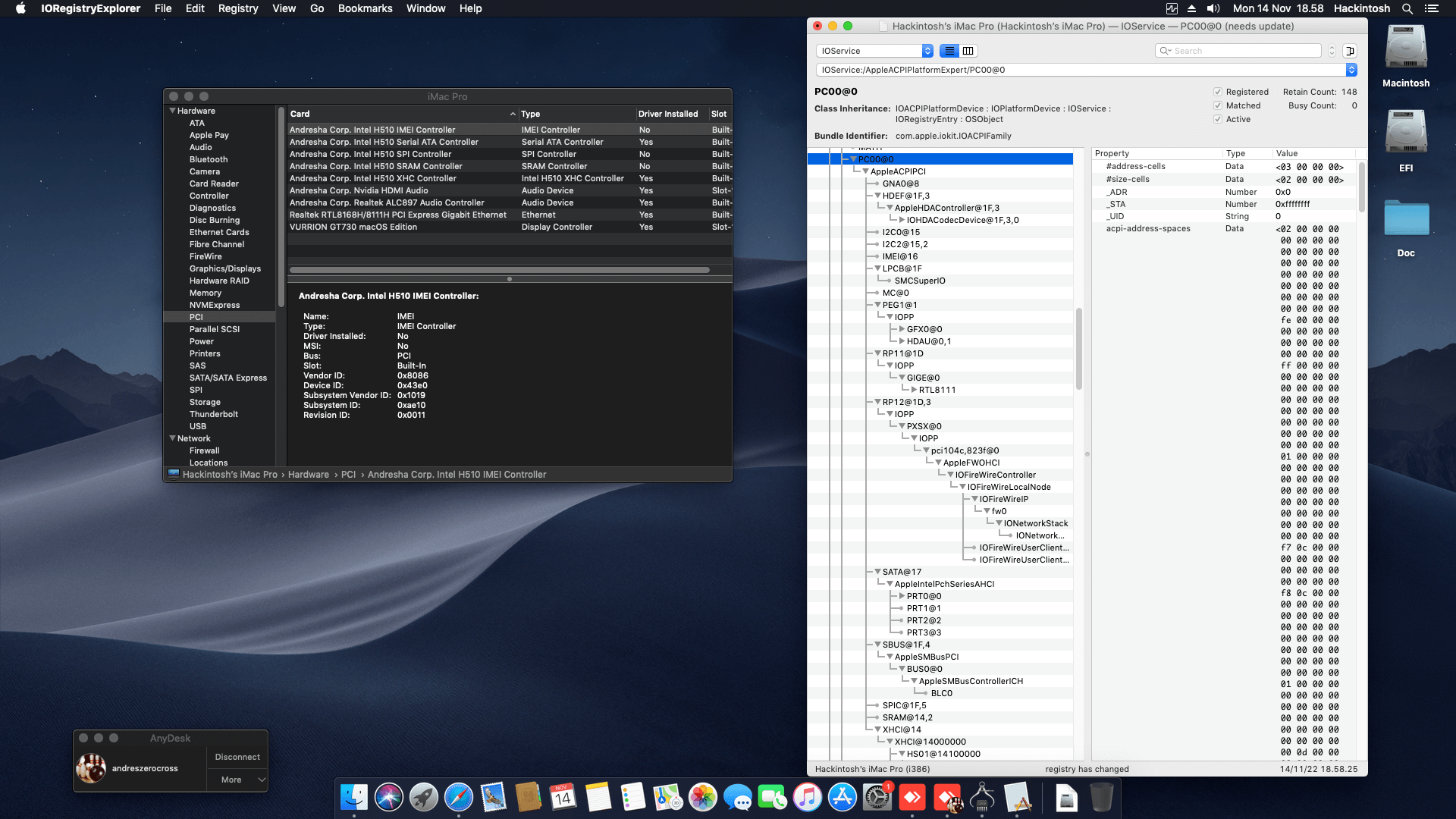Image resolution: width=1456 pixels, height=819 pixels.
Task: Open Safari from the dock
Action: 459,798
